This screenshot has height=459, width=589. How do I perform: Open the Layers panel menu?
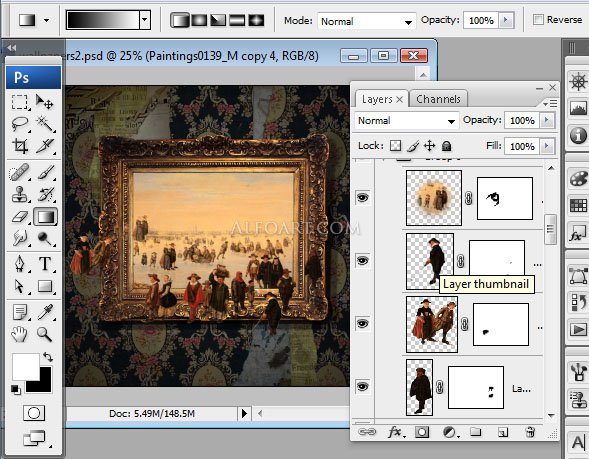(x=550, y=103)
